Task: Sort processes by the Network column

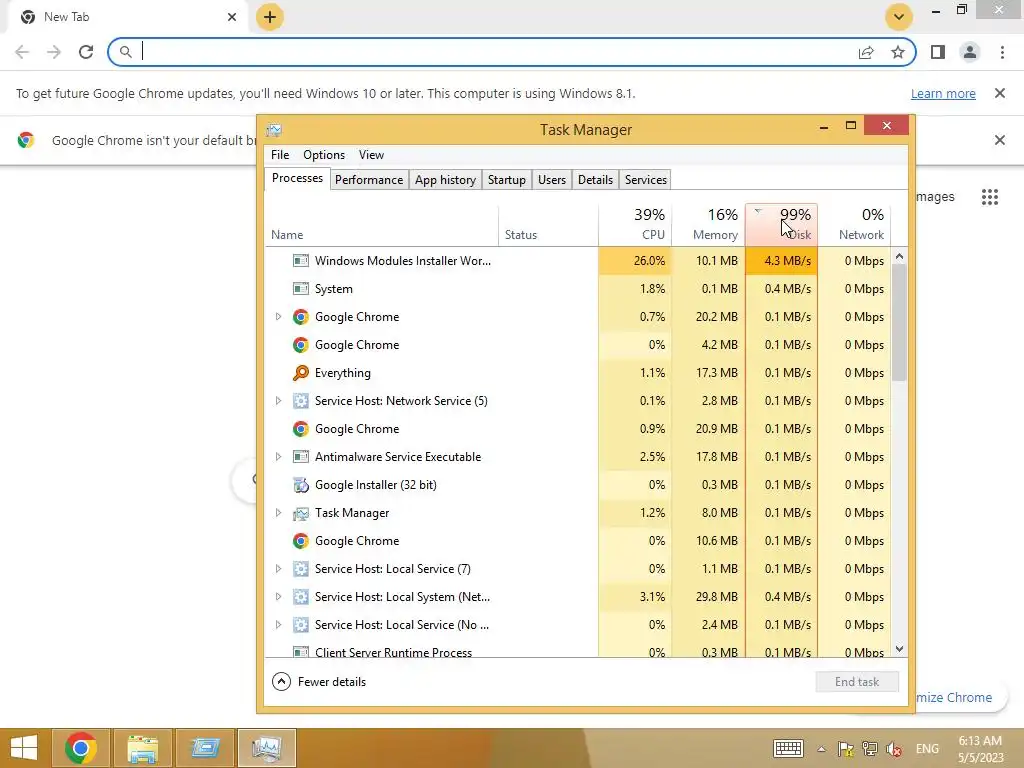Action: (854, 225)
